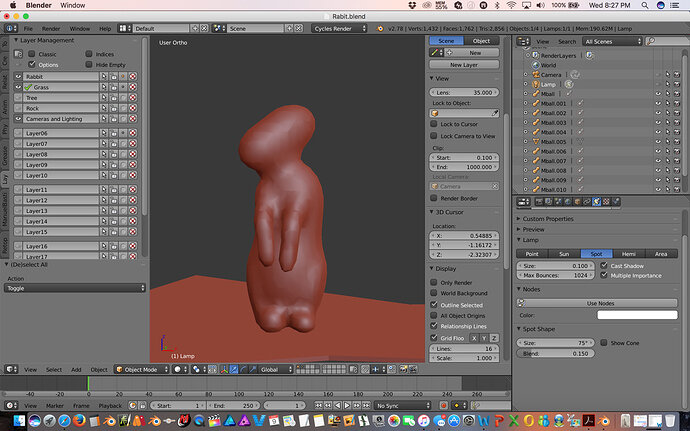The height and width of the screenshot is (431, 690).
Task: Switch to the Object tab
Action: [481, 41]
